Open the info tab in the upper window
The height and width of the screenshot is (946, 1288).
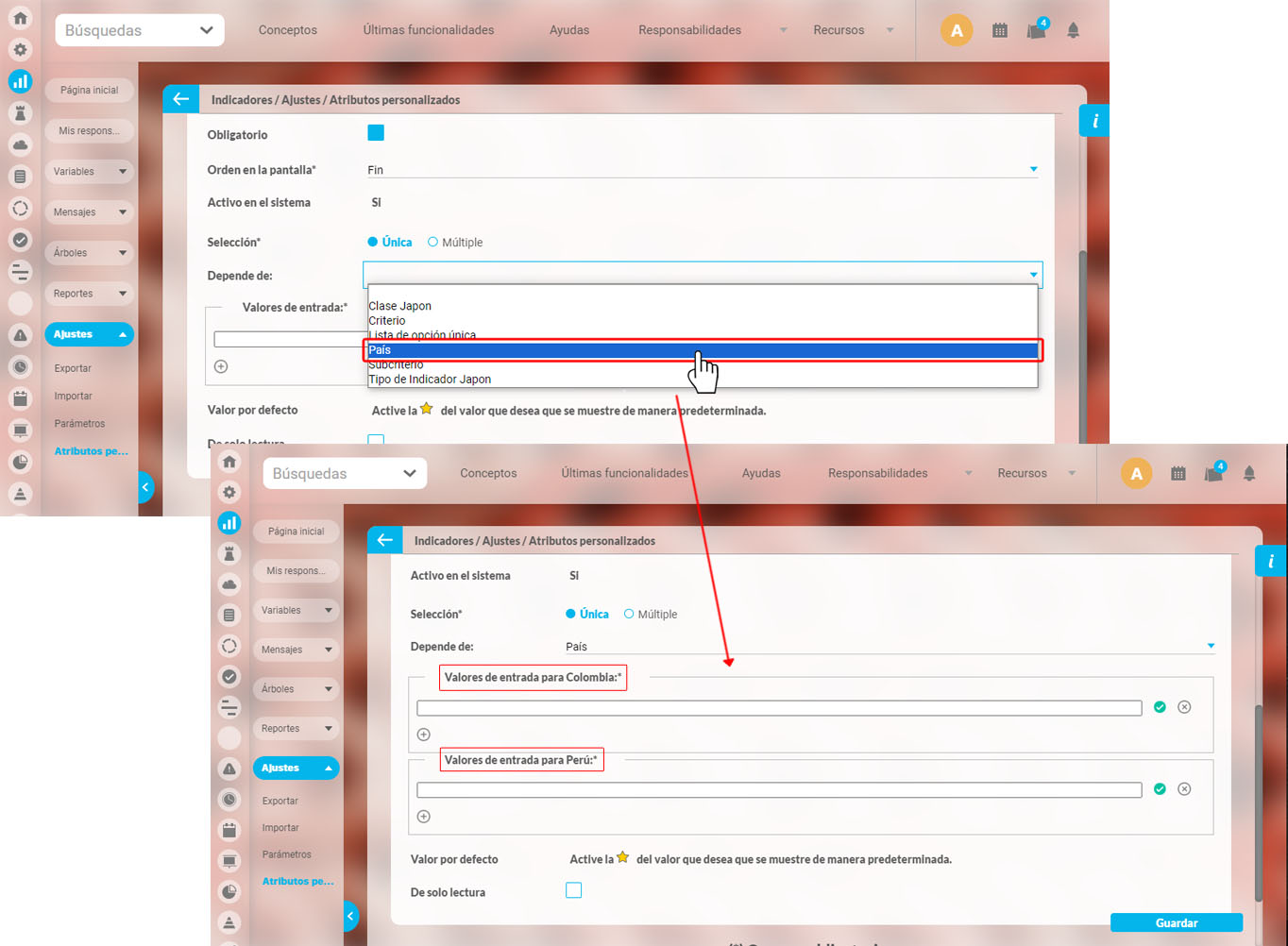tap(1094, 121)
